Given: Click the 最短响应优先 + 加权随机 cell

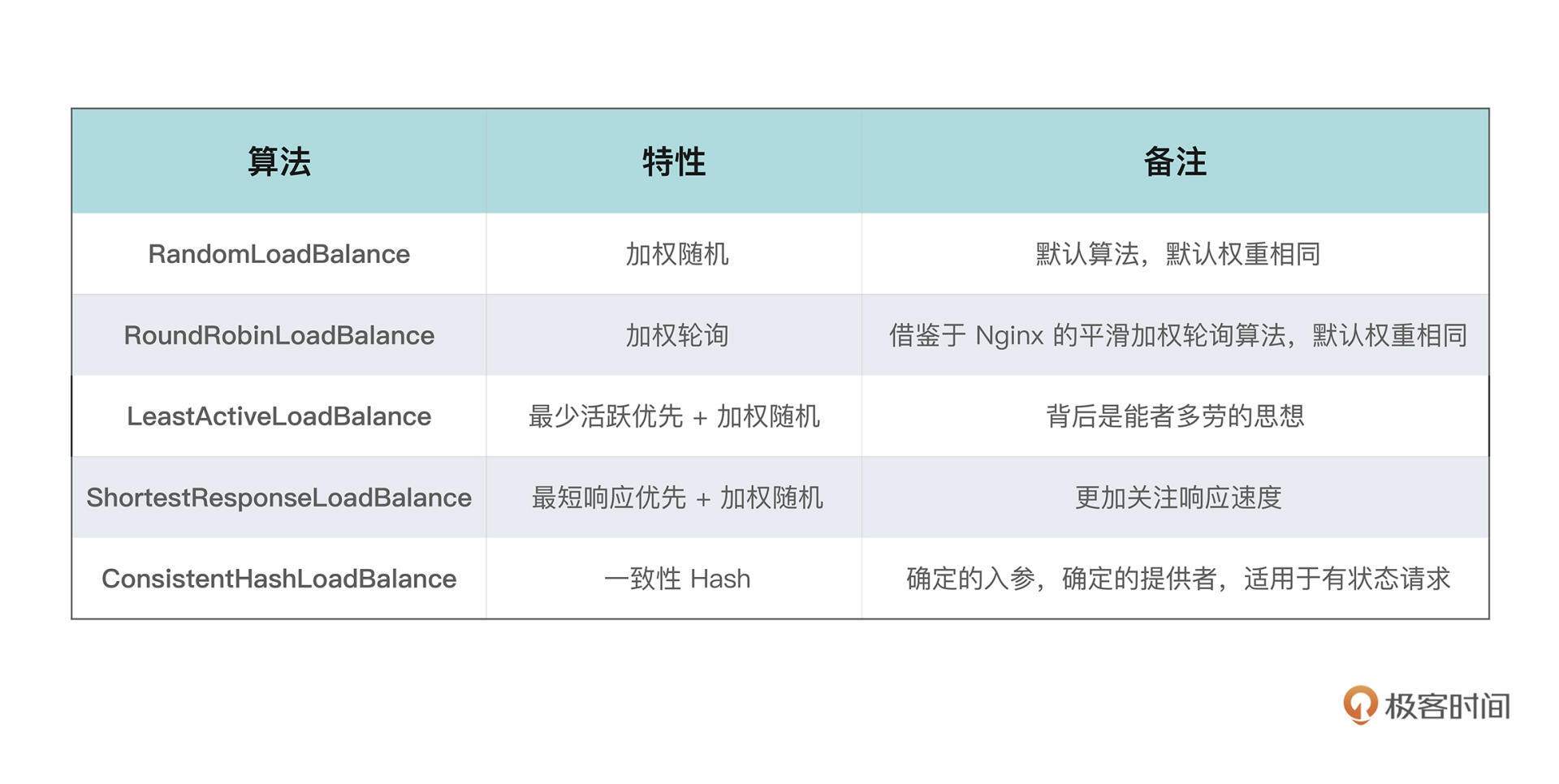Looking at the screenshot, I should (676, 498).
